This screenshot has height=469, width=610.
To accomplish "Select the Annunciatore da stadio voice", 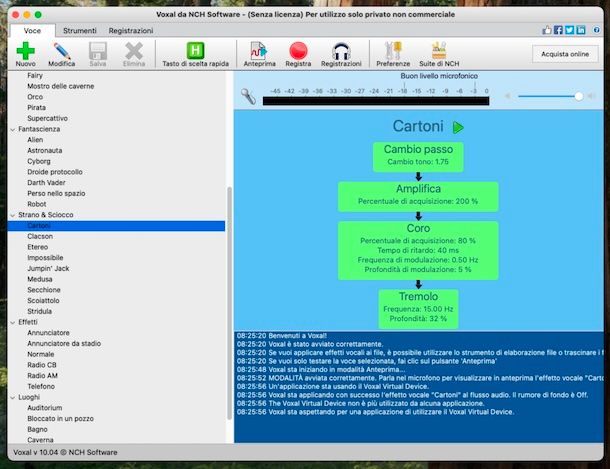I will (64, 344).
